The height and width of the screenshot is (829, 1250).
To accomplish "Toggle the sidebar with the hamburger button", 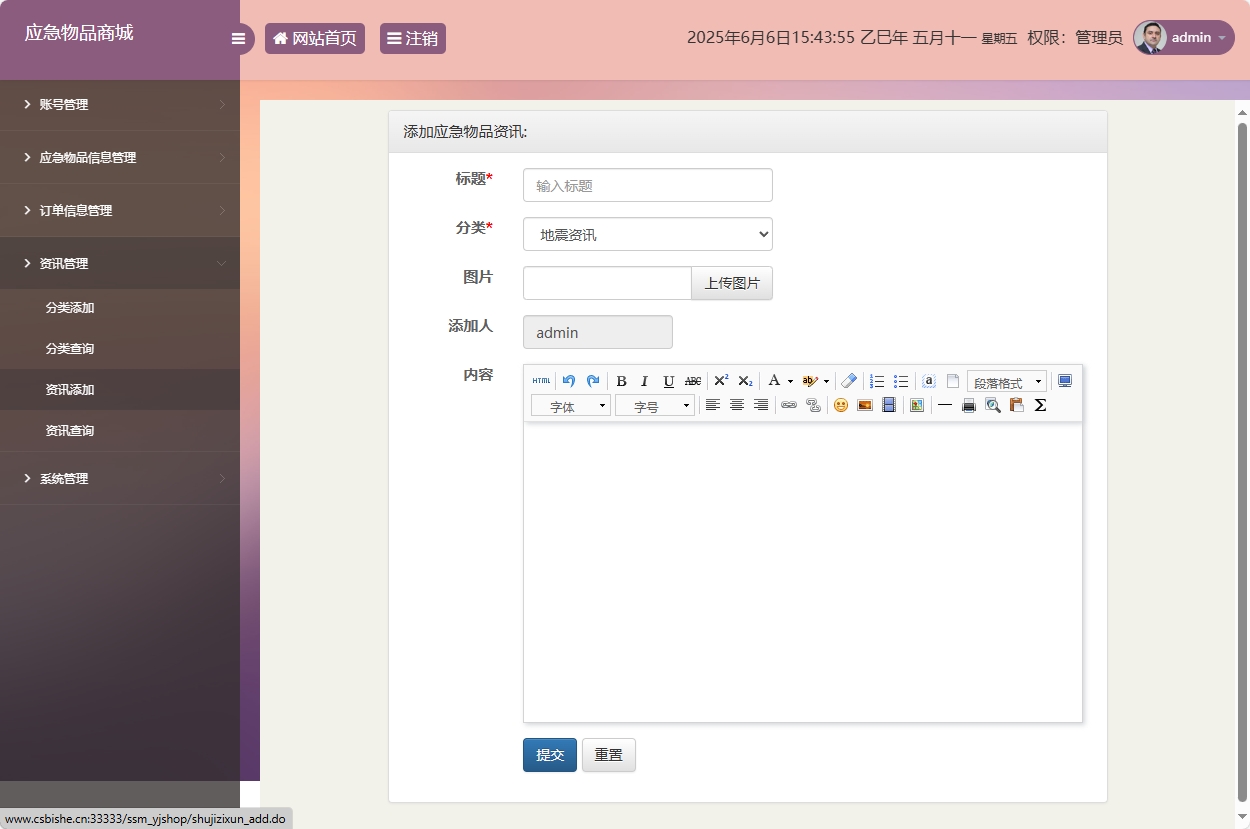I will 238,39.
